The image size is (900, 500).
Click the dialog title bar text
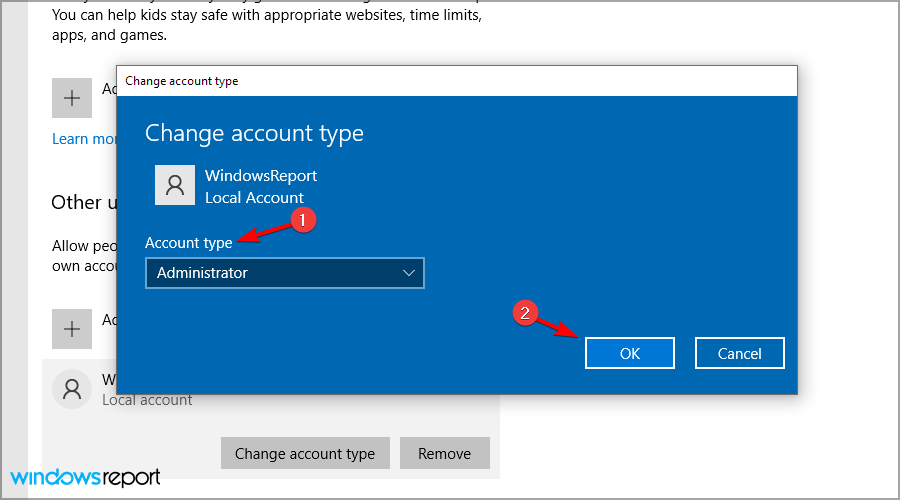coord(181,81)
